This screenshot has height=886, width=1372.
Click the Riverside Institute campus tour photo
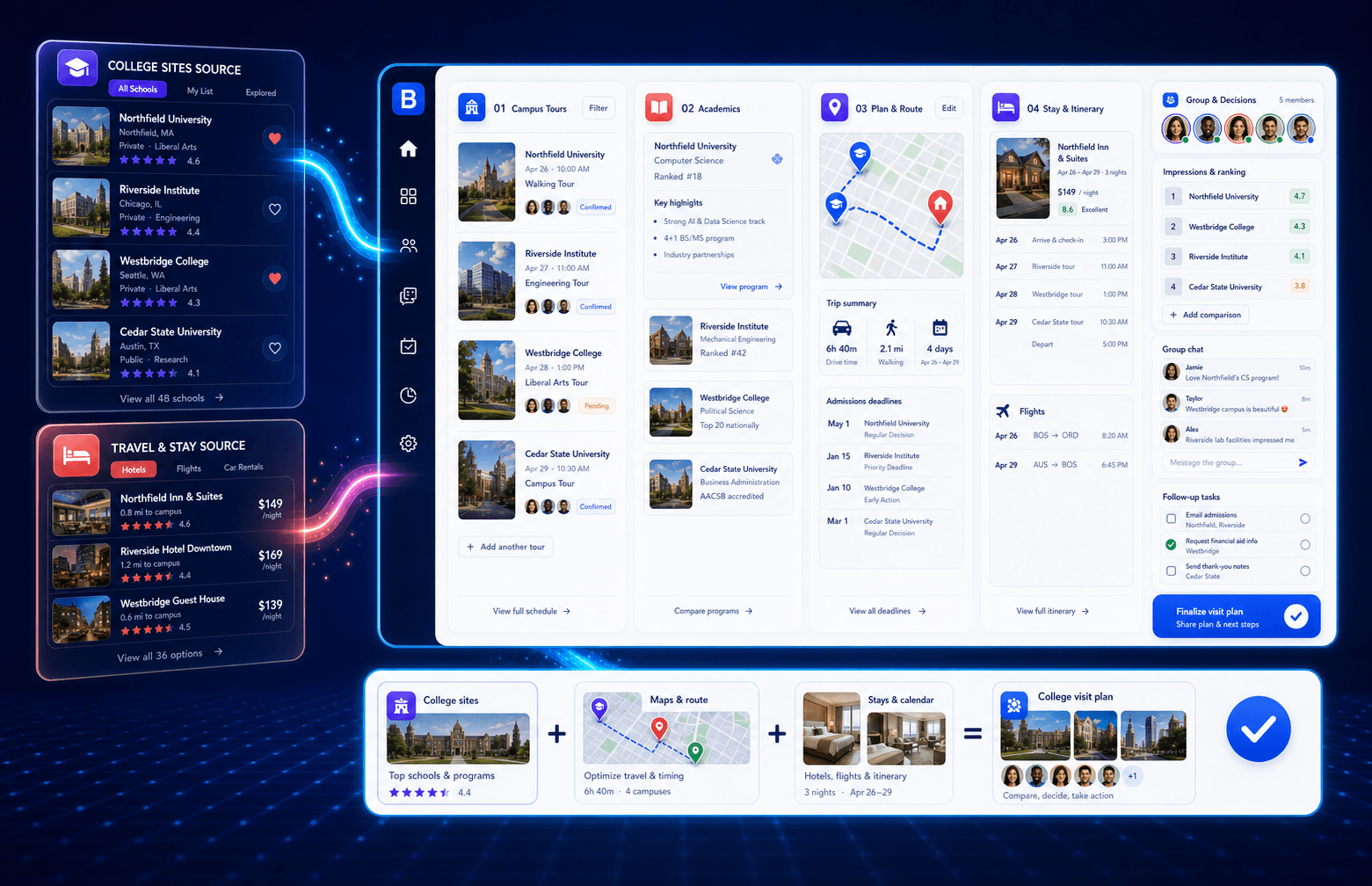coord(486,280)
